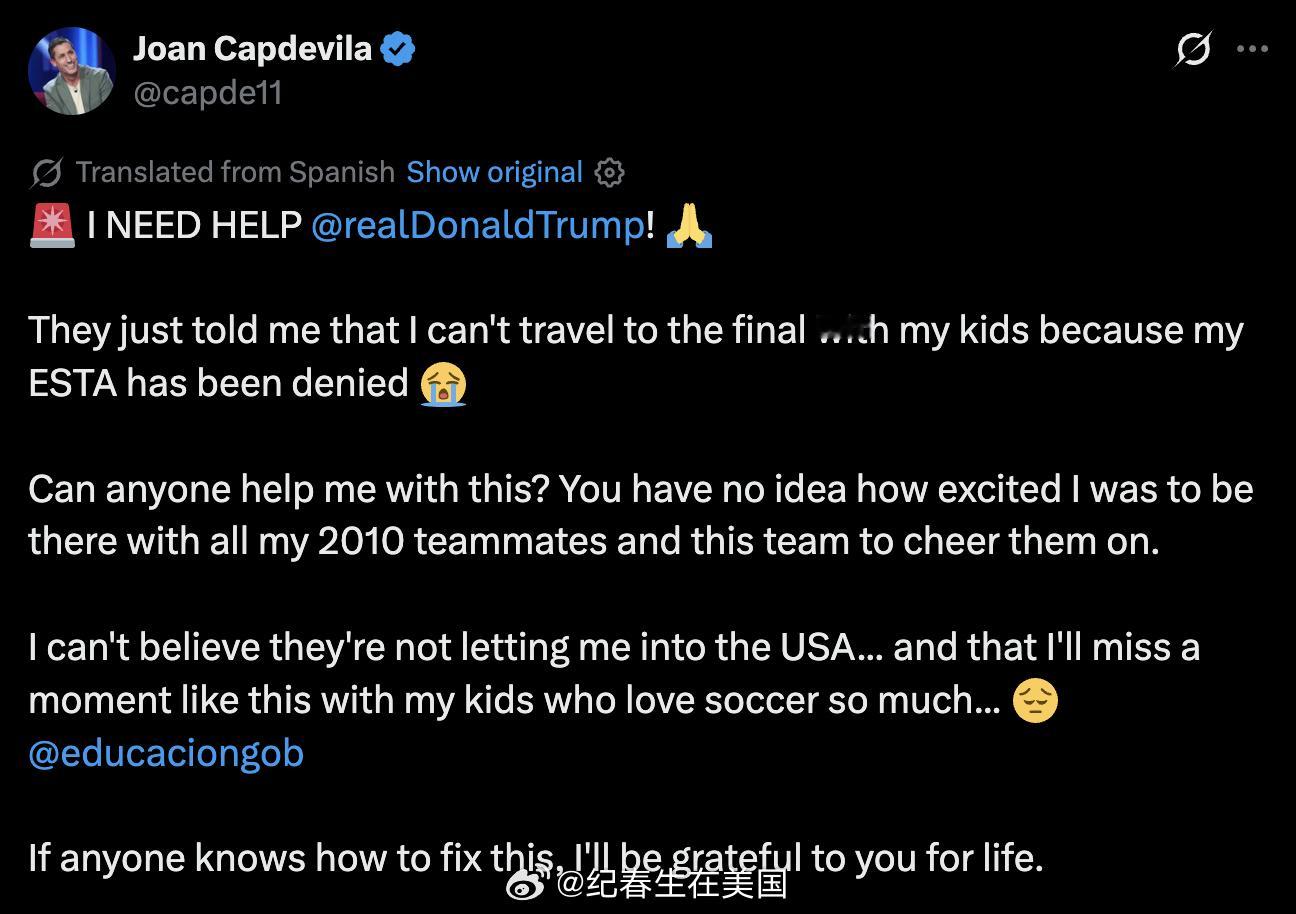Viewport: 1296px width, 914px height.
Task: Open translation settings gear
Action: click(x=609, y=172)
